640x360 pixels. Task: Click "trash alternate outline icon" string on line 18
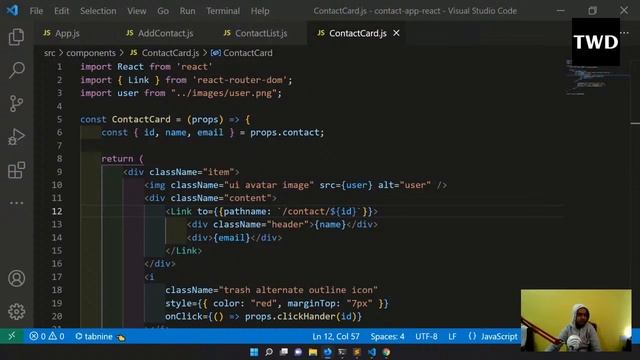(x=298, y=290)
